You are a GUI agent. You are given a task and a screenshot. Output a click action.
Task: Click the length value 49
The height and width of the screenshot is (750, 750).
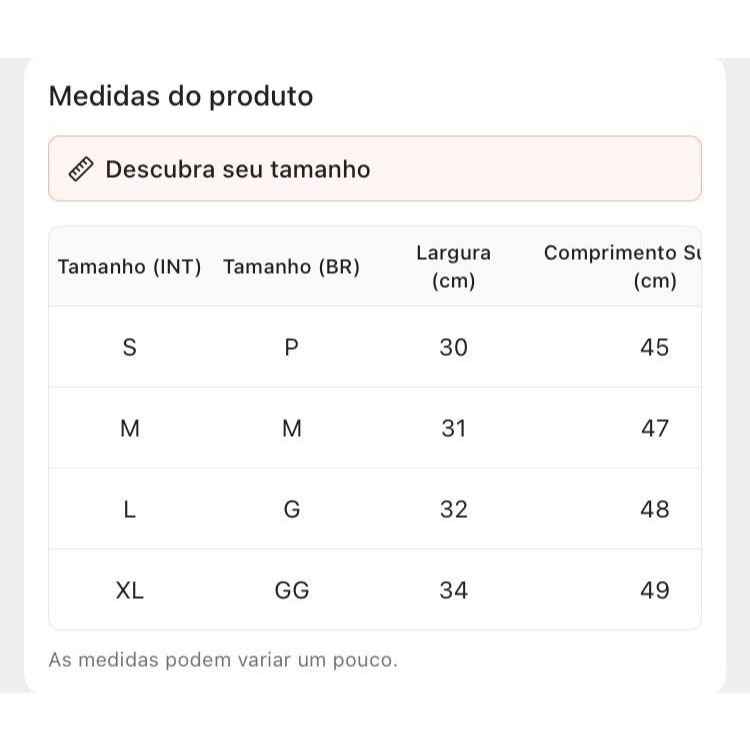coord(654,591)
